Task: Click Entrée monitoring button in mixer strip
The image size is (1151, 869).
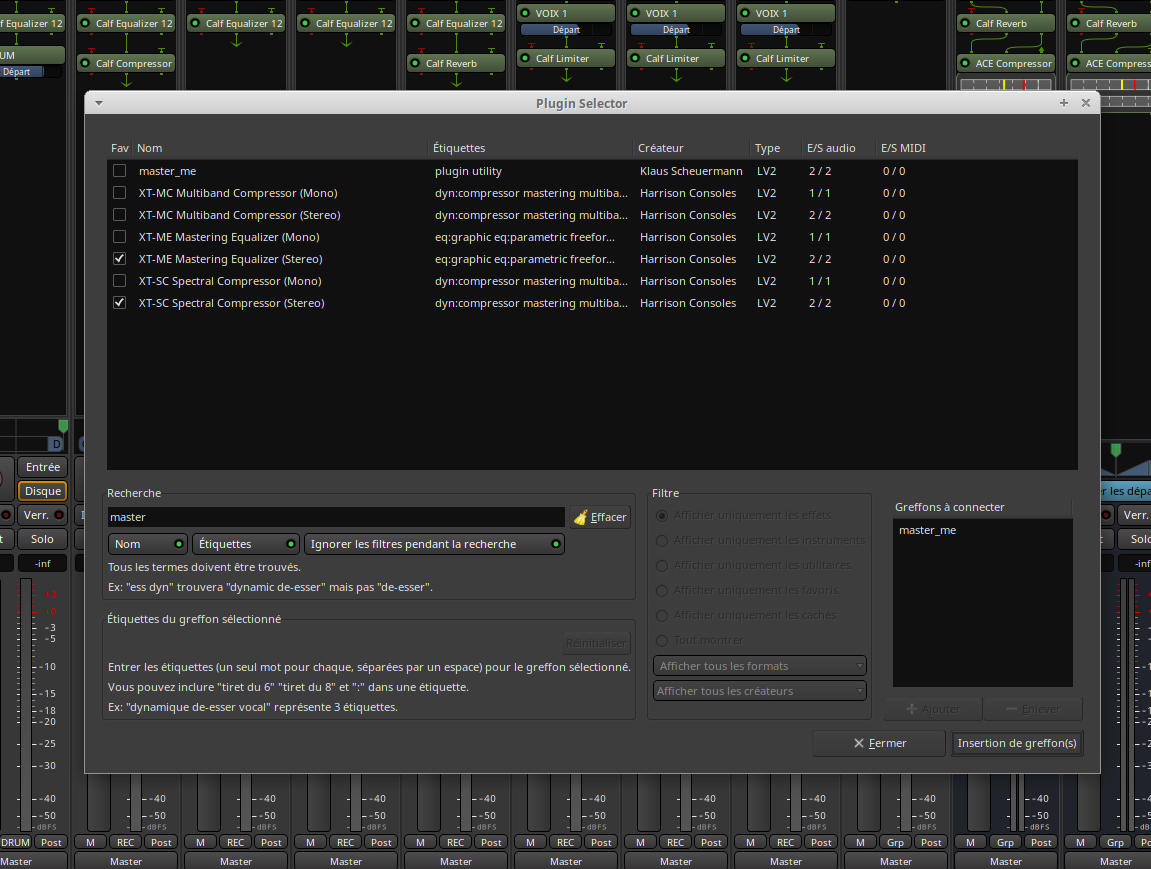Action: coord(43,467)
